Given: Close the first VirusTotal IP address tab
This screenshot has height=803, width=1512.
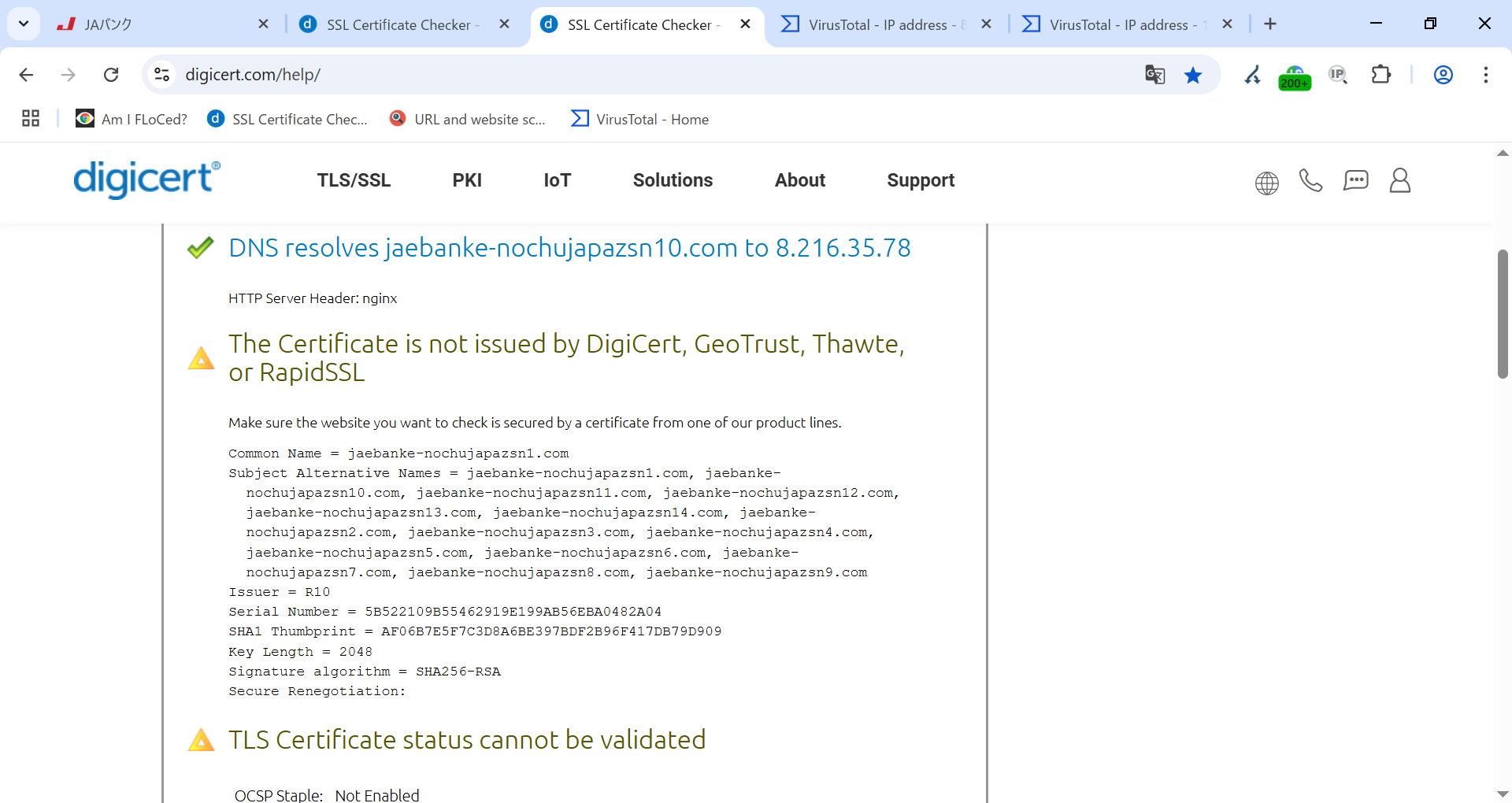Looking at the screenshot, I should (986, 24).
